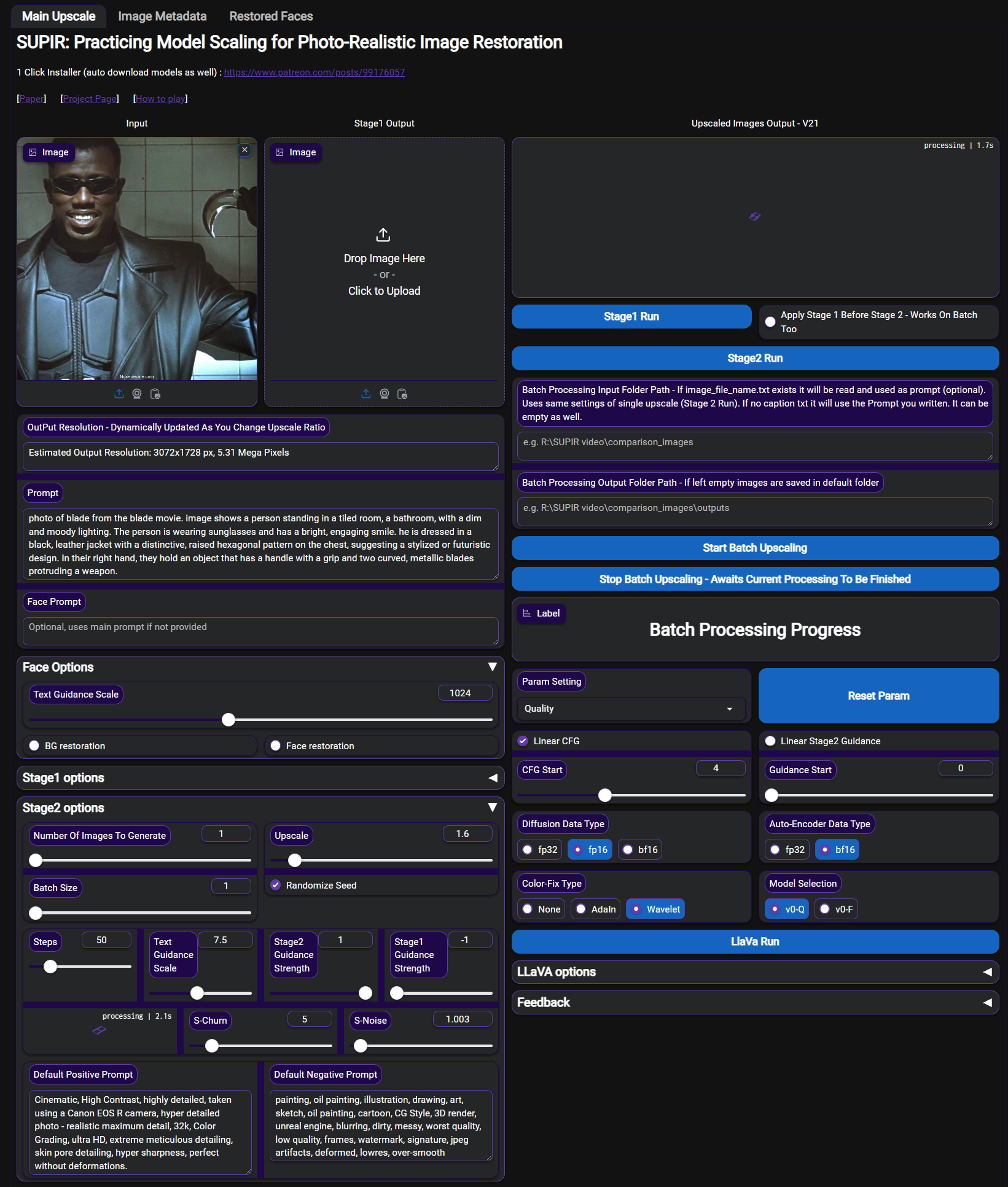Open the Param Setting Quality dropdown
This screenshot has height=1187, width=1008.
tap(631, 709)
